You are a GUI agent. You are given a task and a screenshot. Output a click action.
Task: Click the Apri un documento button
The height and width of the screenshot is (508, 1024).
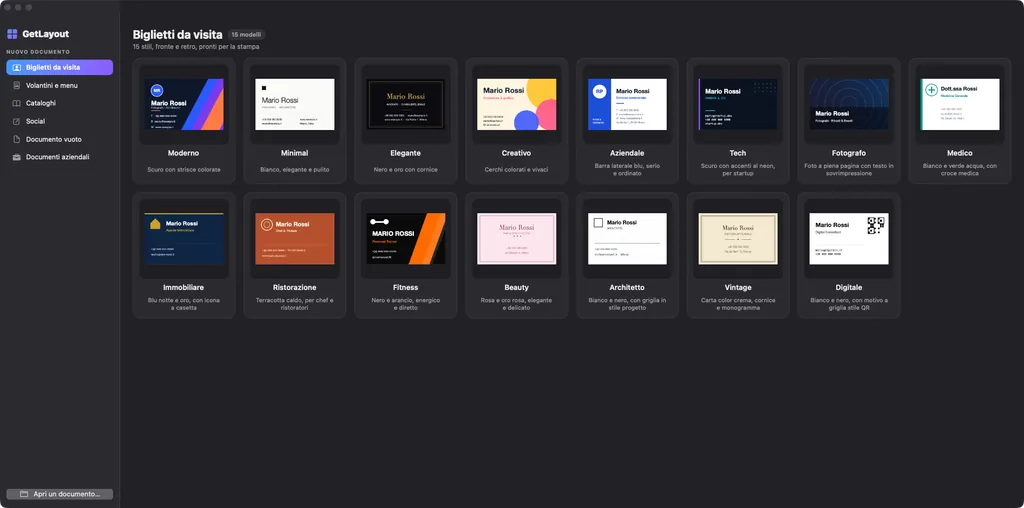(59, 494)
